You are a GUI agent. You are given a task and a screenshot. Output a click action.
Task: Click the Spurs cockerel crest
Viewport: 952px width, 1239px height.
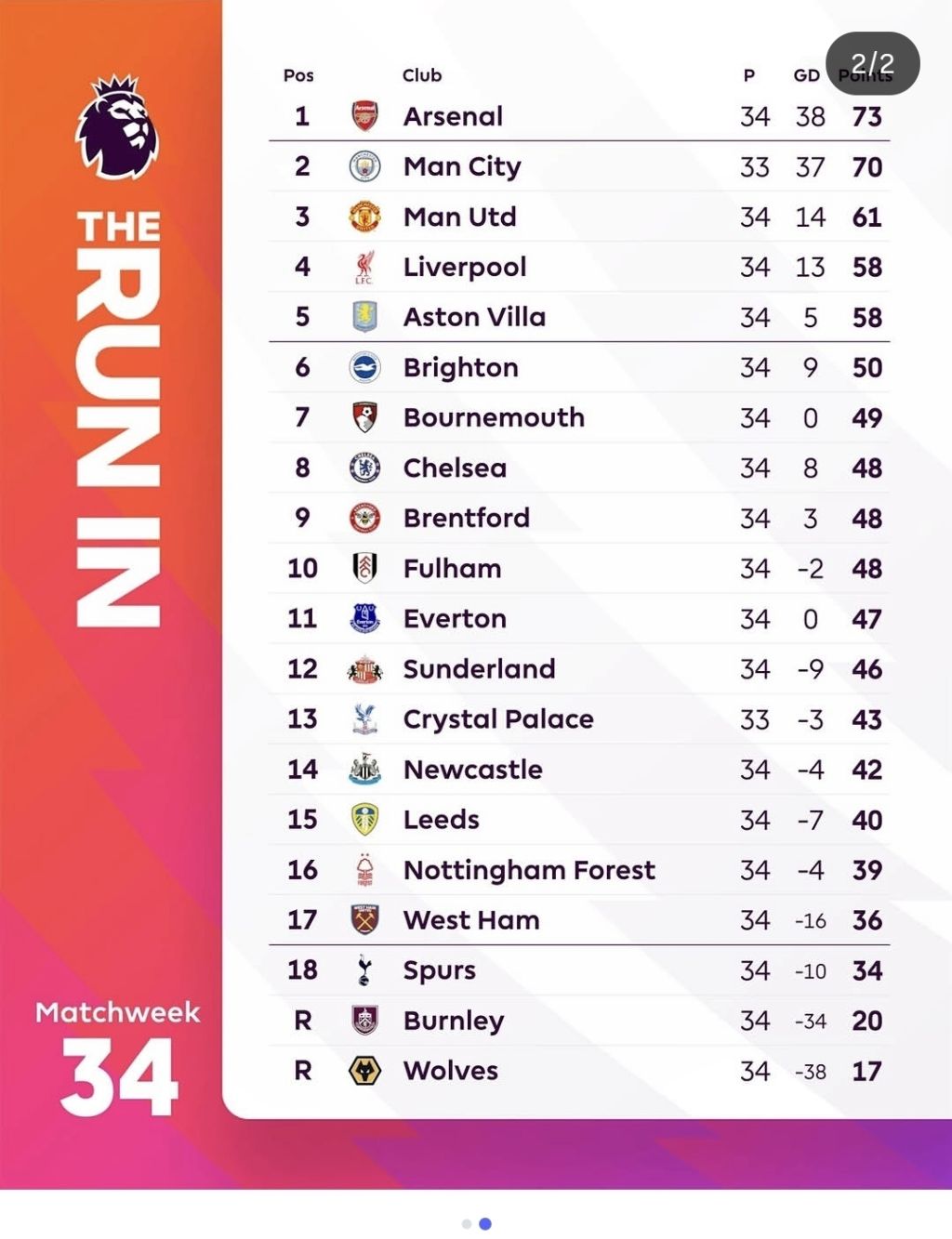click(x=364, y=970)
